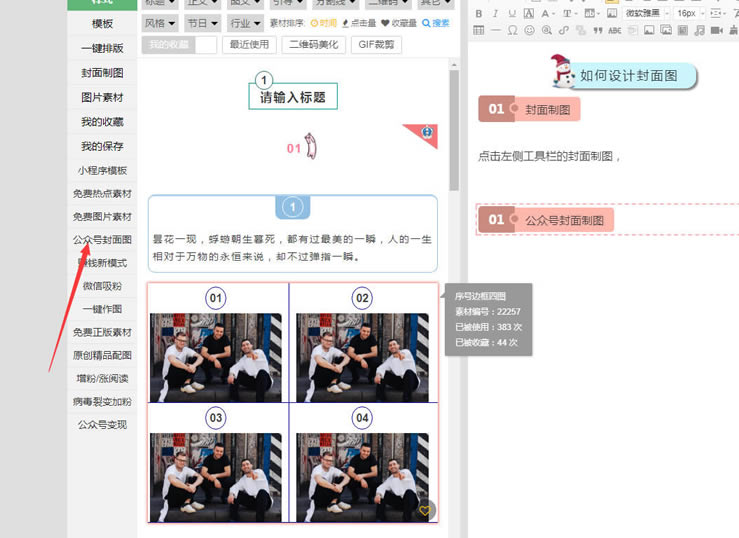Open 我的保存 in the sidebar
The image size is (739, 538).
pos(102,146)
